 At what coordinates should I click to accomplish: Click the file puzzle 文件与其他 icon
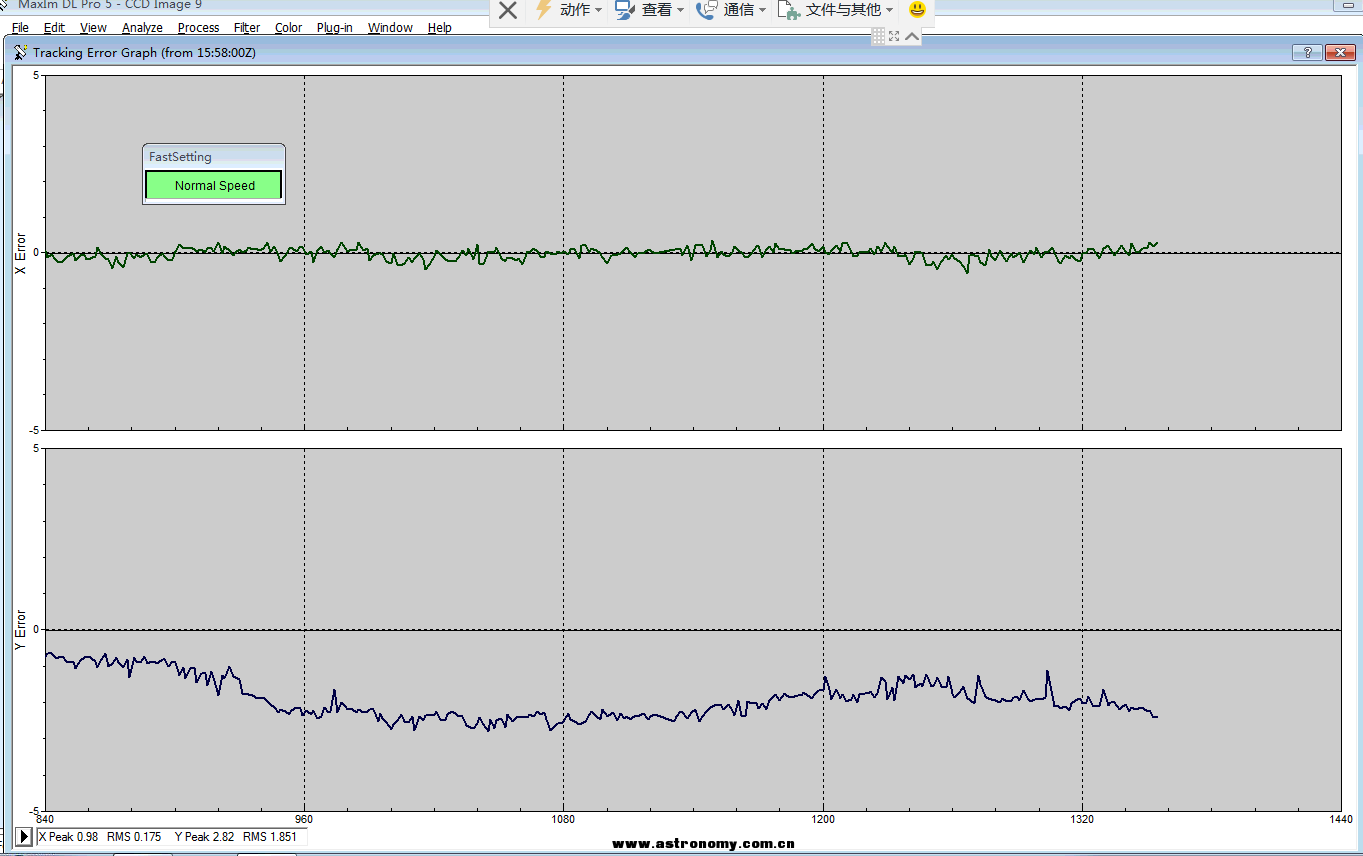pyautogui.click(x=789, y=10)
